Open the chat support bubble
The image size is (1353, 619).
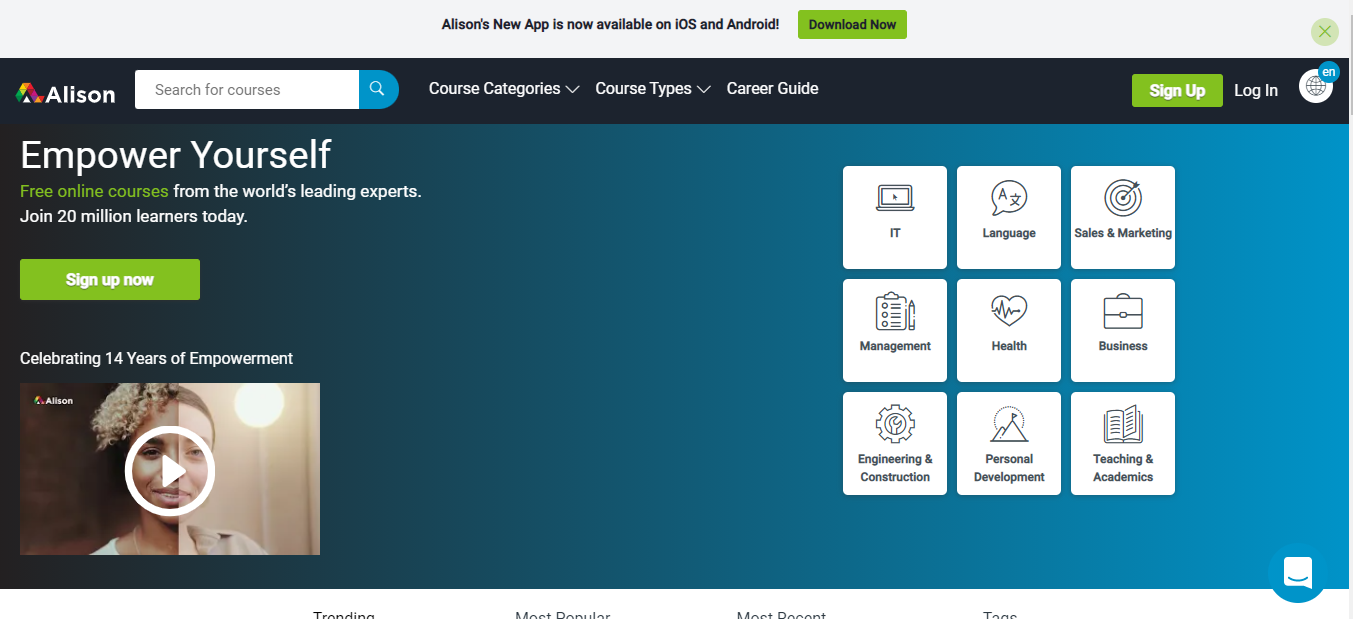(1298, 573)
